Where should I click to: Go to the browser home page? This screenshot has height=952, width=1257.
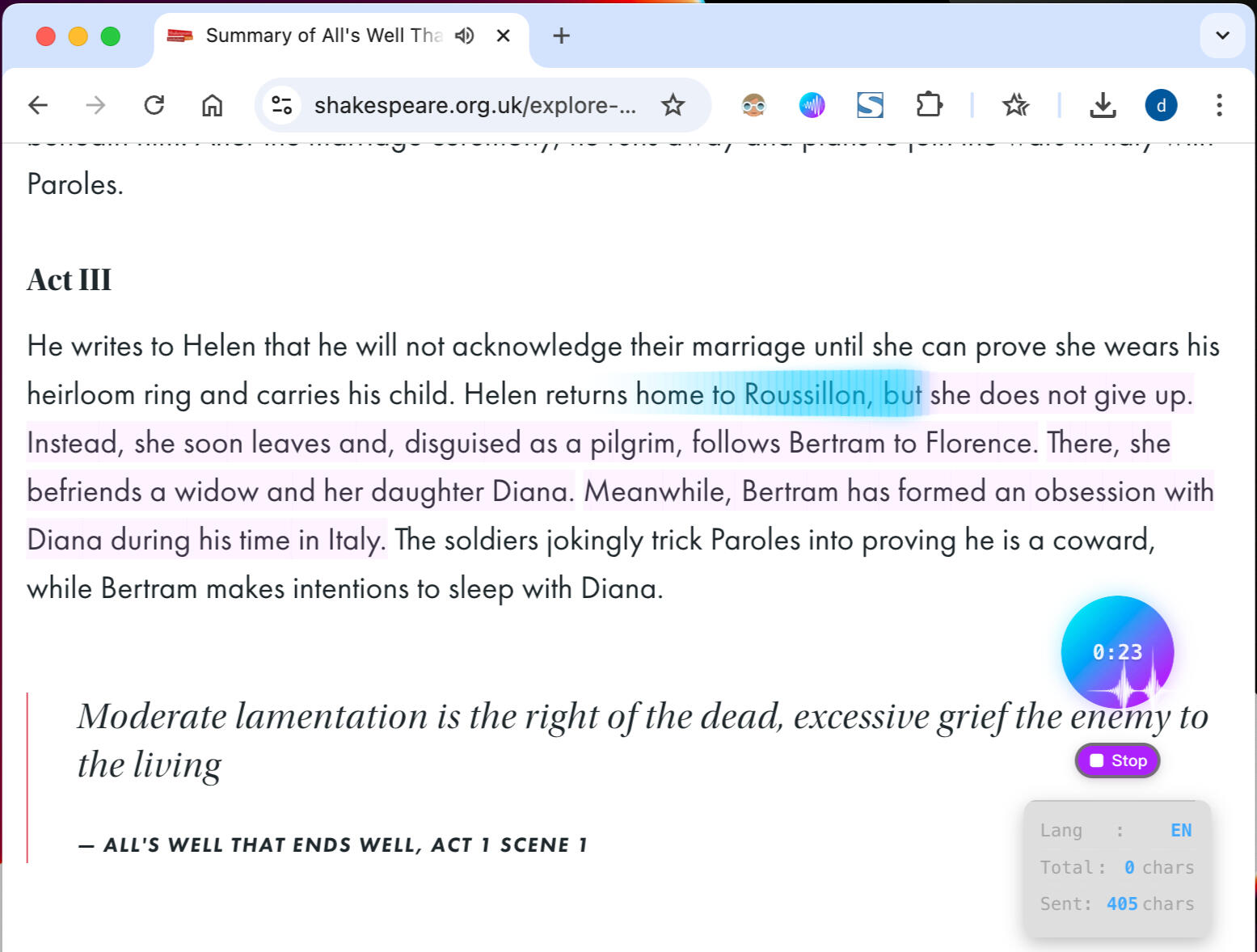(212, 105)
